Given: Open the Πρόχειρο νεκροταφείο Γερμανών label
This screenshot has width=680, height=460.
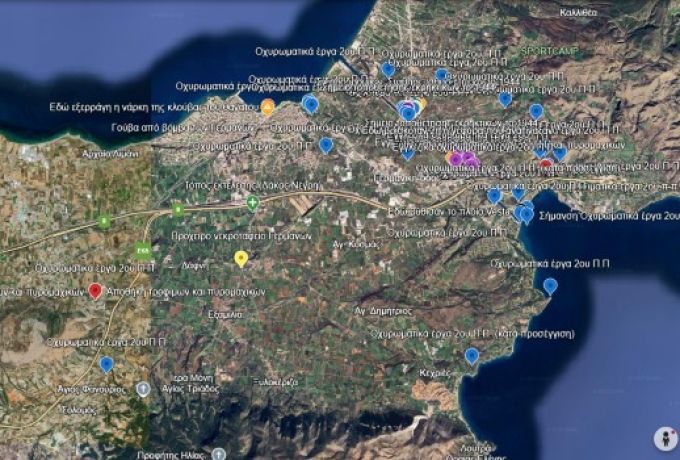Looking at the screenshot, I should click(x=242, y=236).
